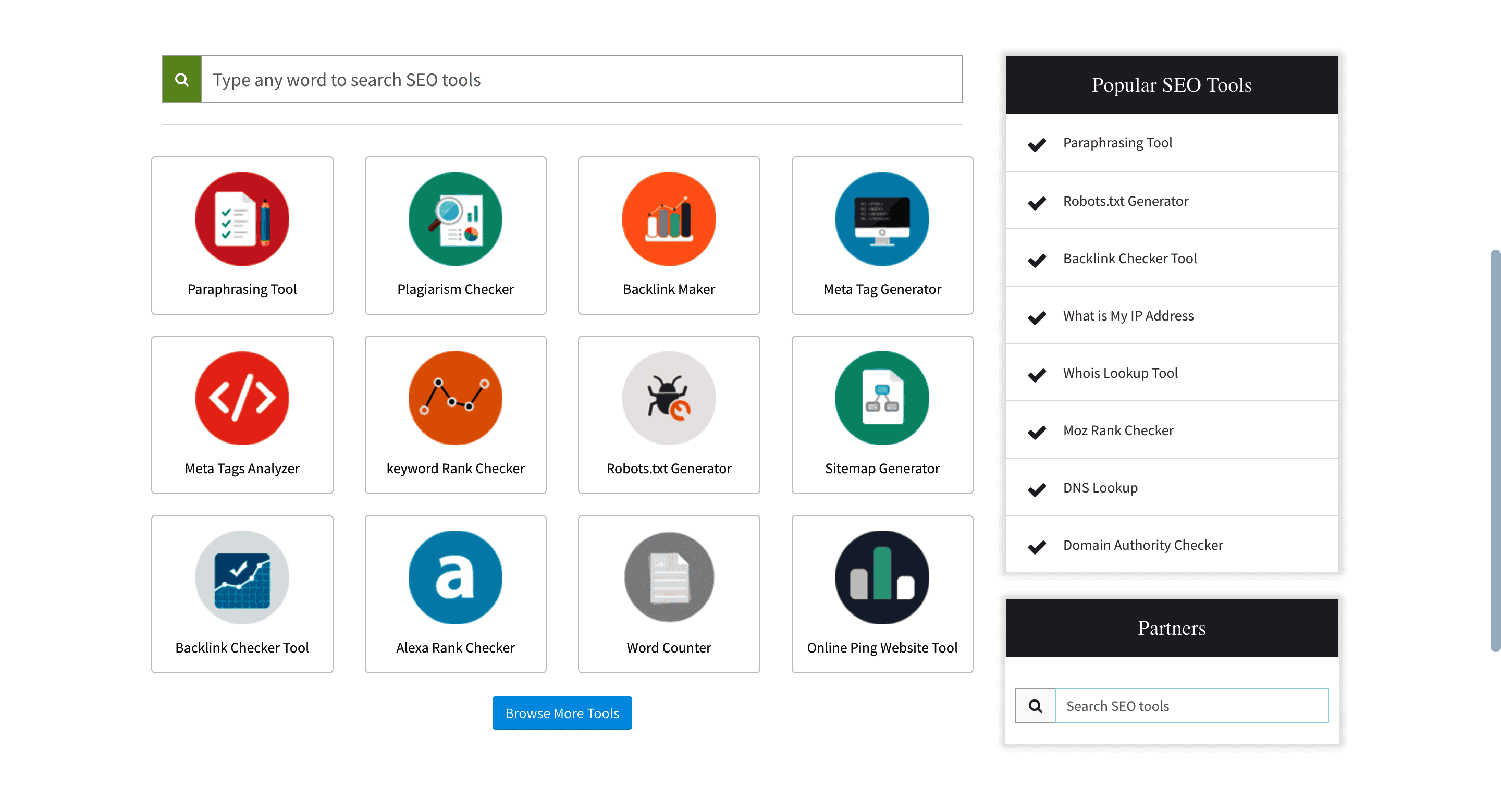Screen dimensions: 1501x812
Task: Click the Robots.txt Generator bug icon
Action: coord(668,398)
